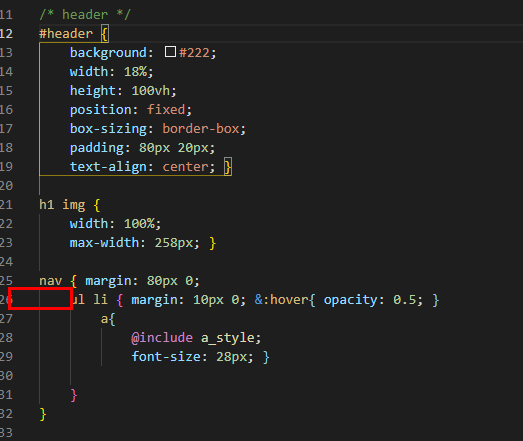Click the pink closing brace on line 31

(x=74, y=395)
